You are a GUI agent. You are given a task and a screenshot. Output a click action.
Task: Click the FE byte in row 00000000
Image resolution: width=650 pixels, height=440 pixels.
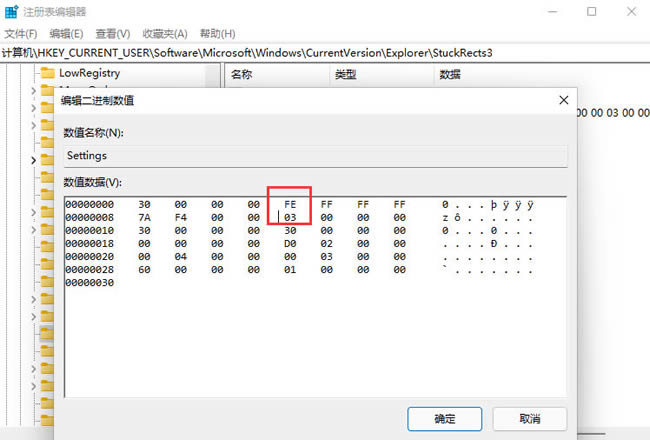tap(290, 204)
